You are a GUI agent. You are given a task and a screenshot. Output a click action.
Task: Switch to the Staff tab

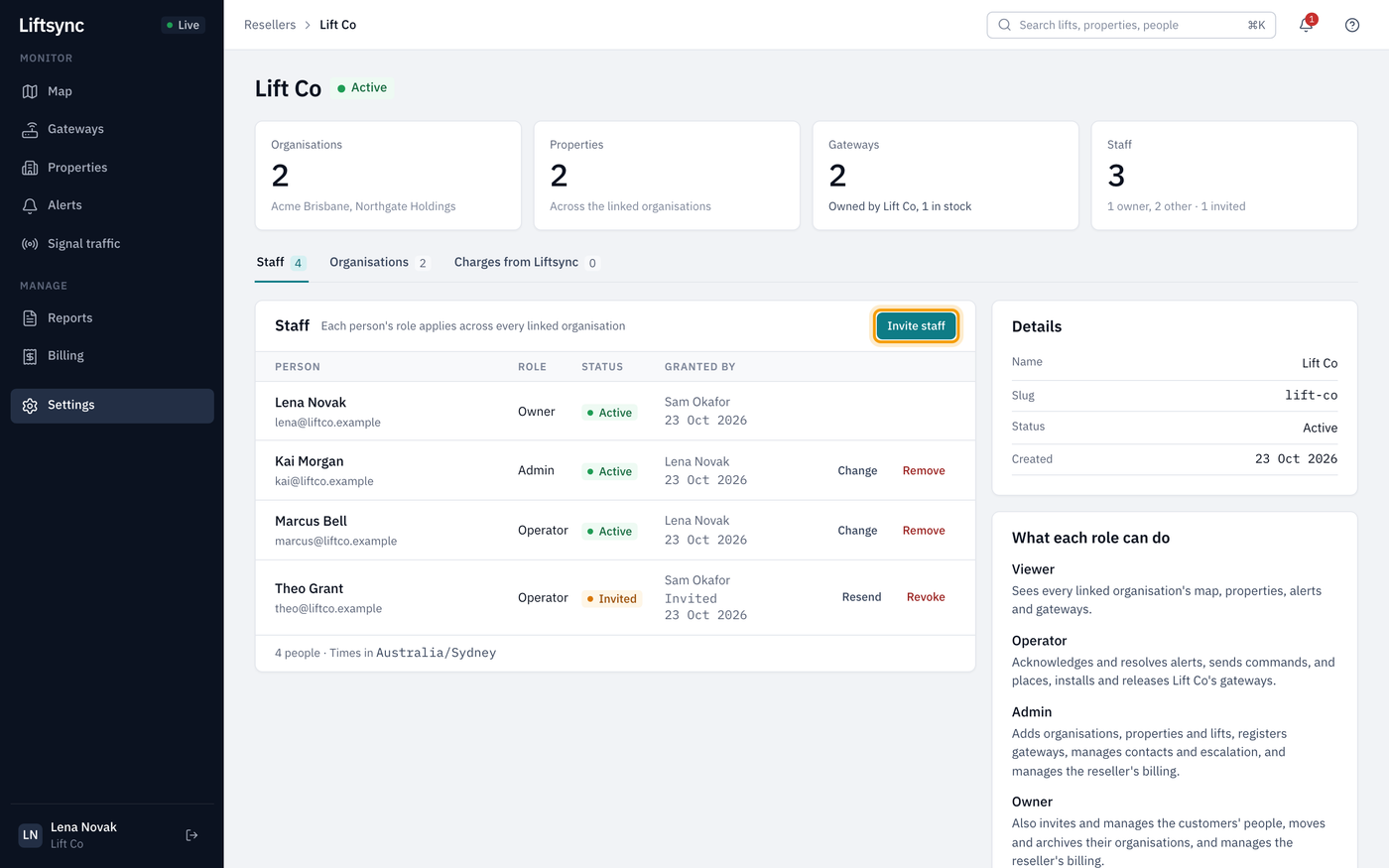(x=282, y=263)
